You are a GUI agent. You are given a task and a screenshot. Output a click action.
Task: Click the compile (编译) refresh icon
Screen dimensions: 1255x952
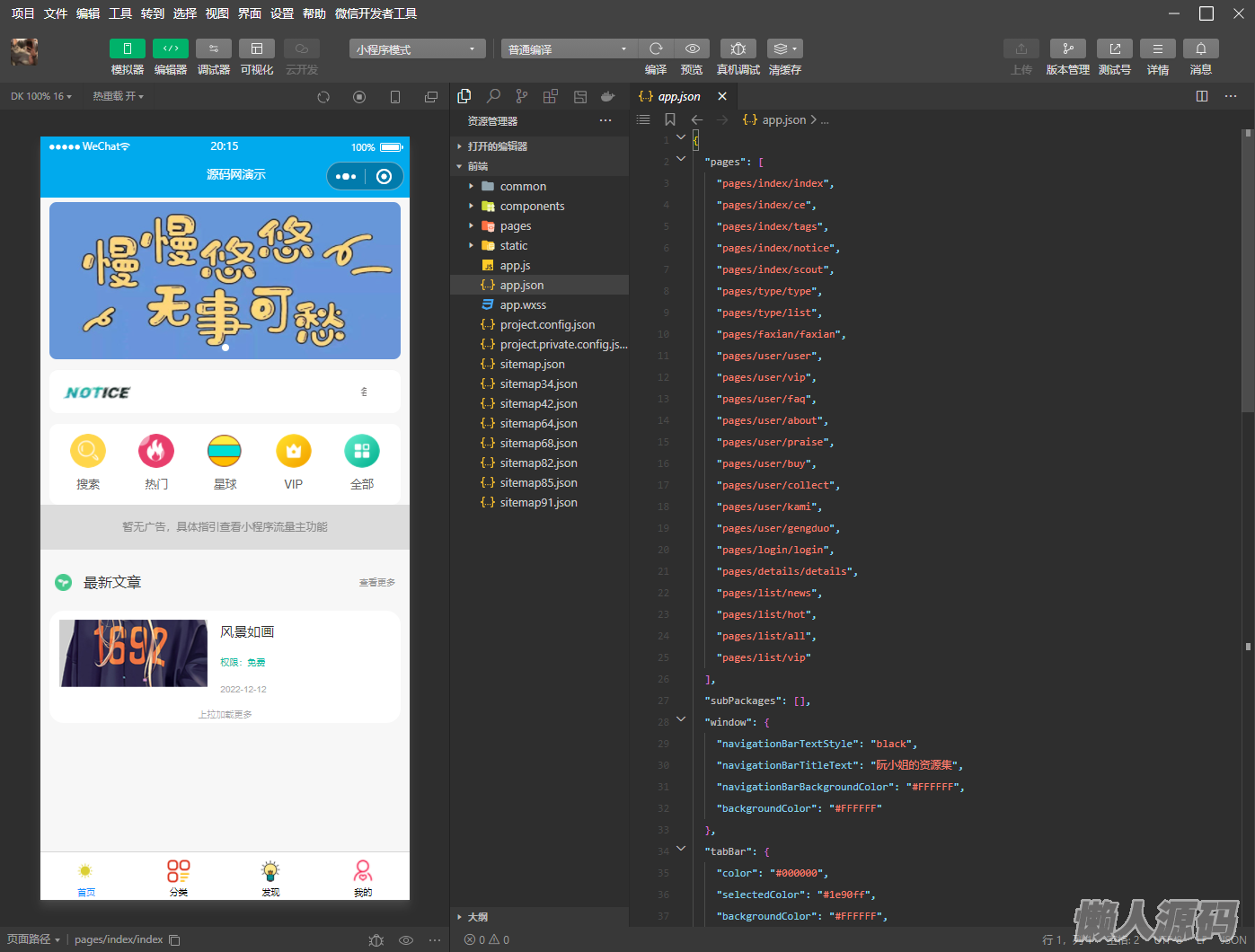pos(656,48)
